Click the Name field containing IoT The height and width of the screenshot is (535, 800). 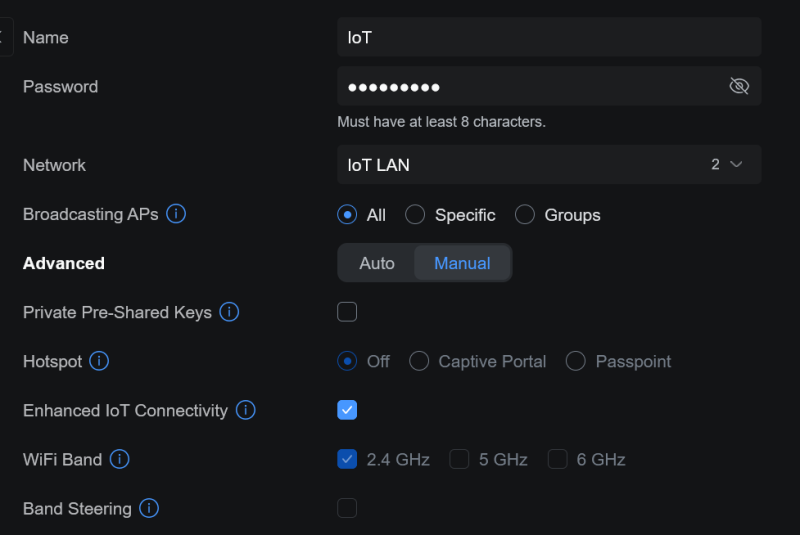[x=549, y=37]
